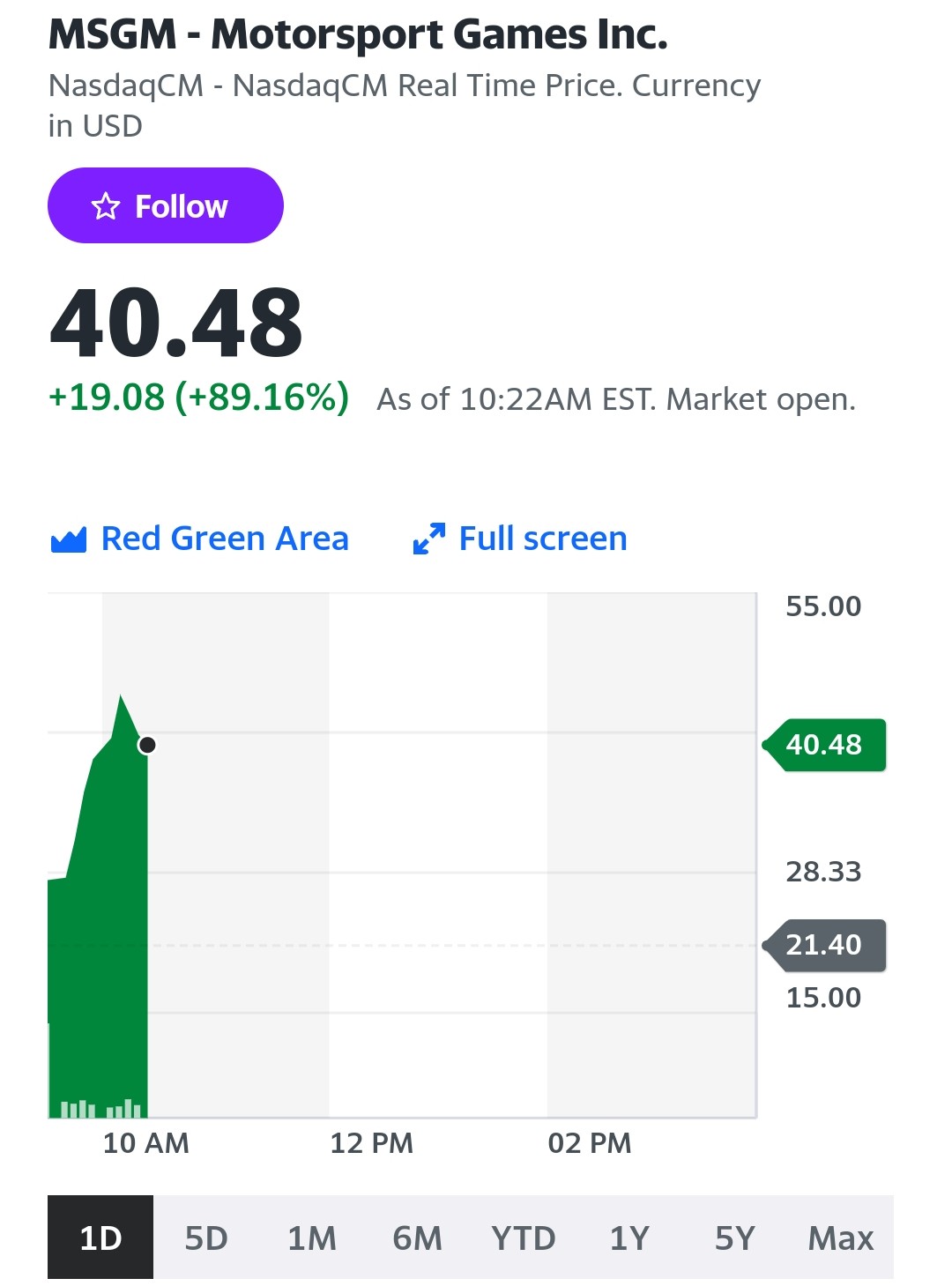Click the 15.00 y-axis label

coord(823,998)
